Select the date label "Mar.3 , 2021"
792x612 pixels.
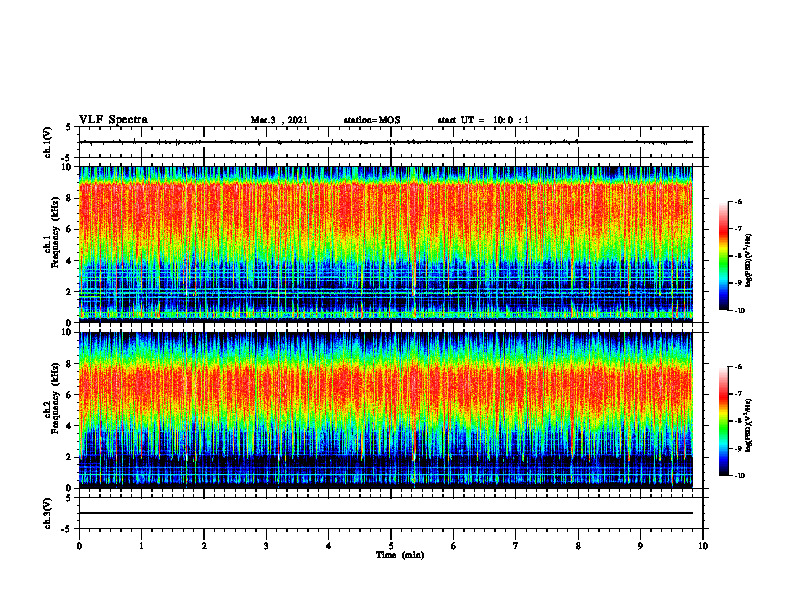279,120
